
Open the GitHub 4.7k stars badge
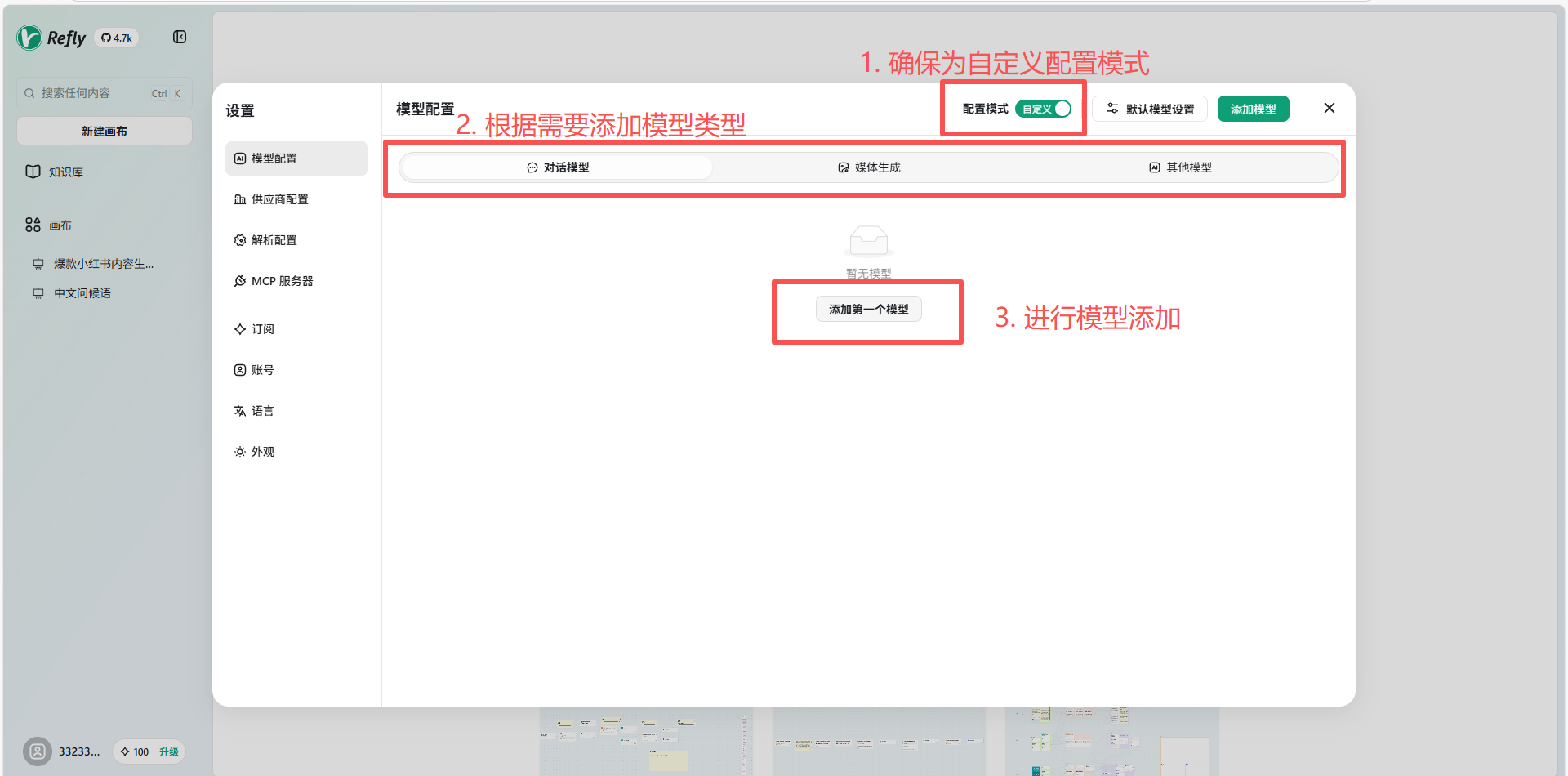coord(117,38)
